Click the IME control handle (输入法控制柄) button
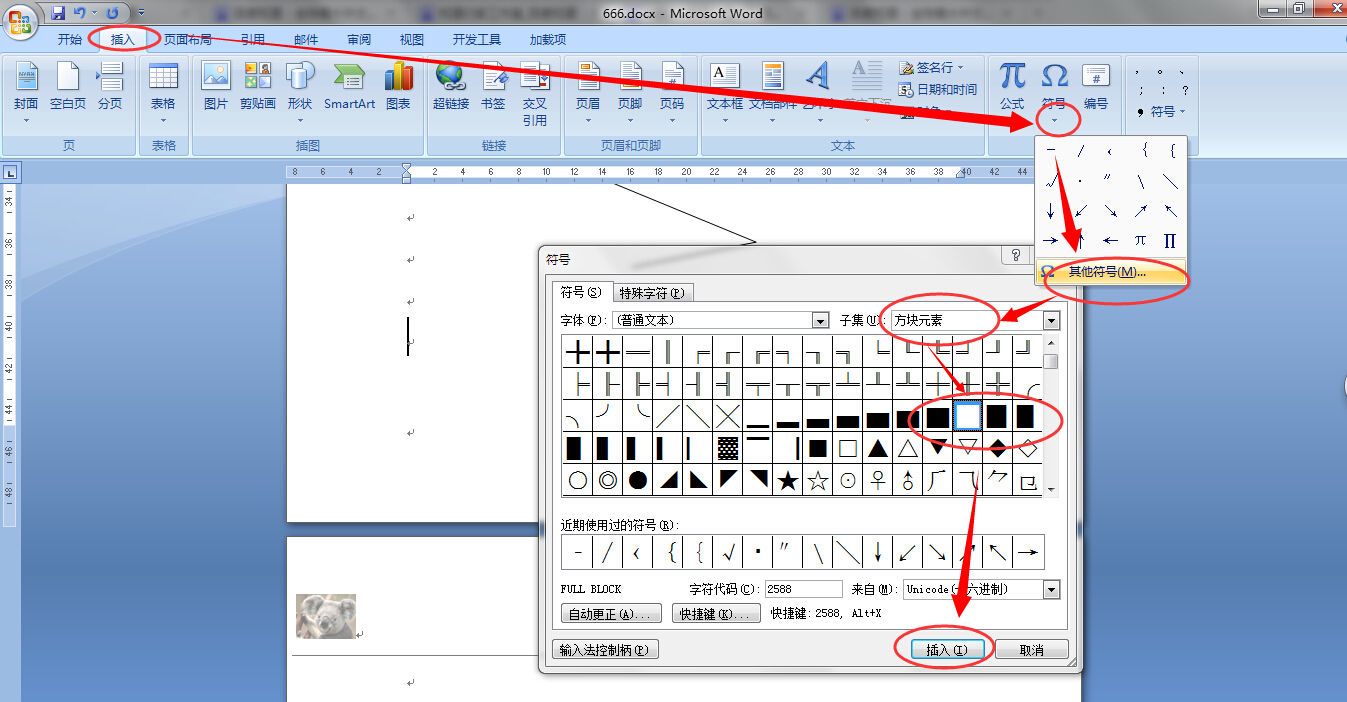Viewport: 1347px width, 702px height. point(605,650)
